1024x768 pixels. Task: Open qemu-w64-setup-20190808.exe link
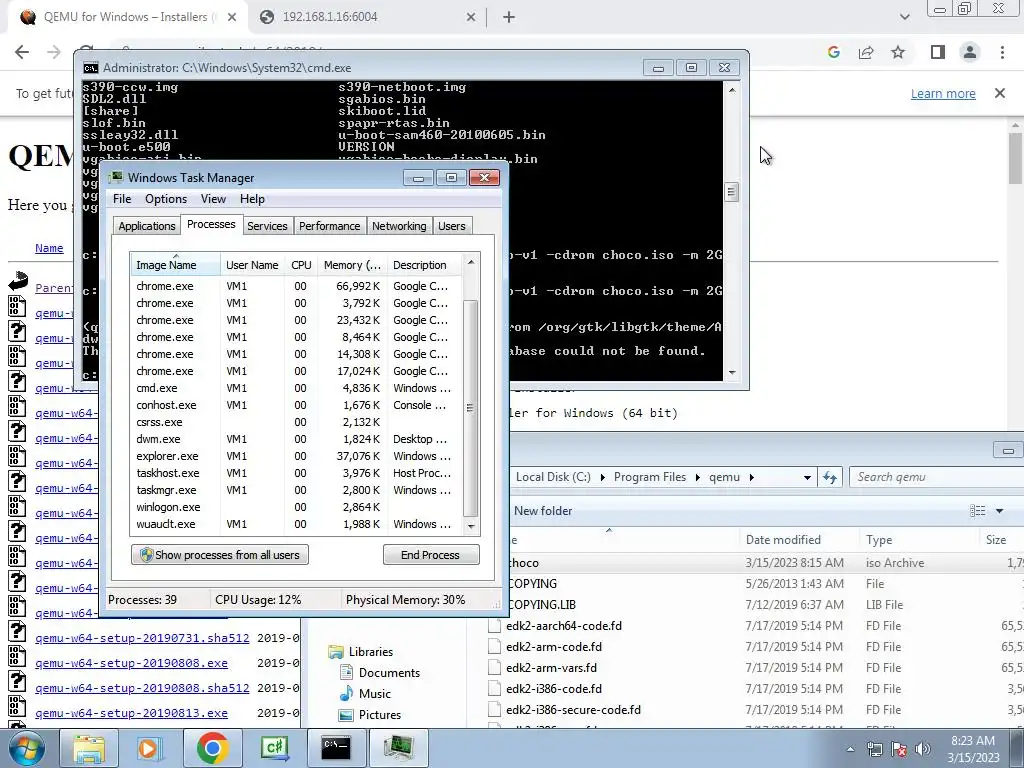point(131,663)
